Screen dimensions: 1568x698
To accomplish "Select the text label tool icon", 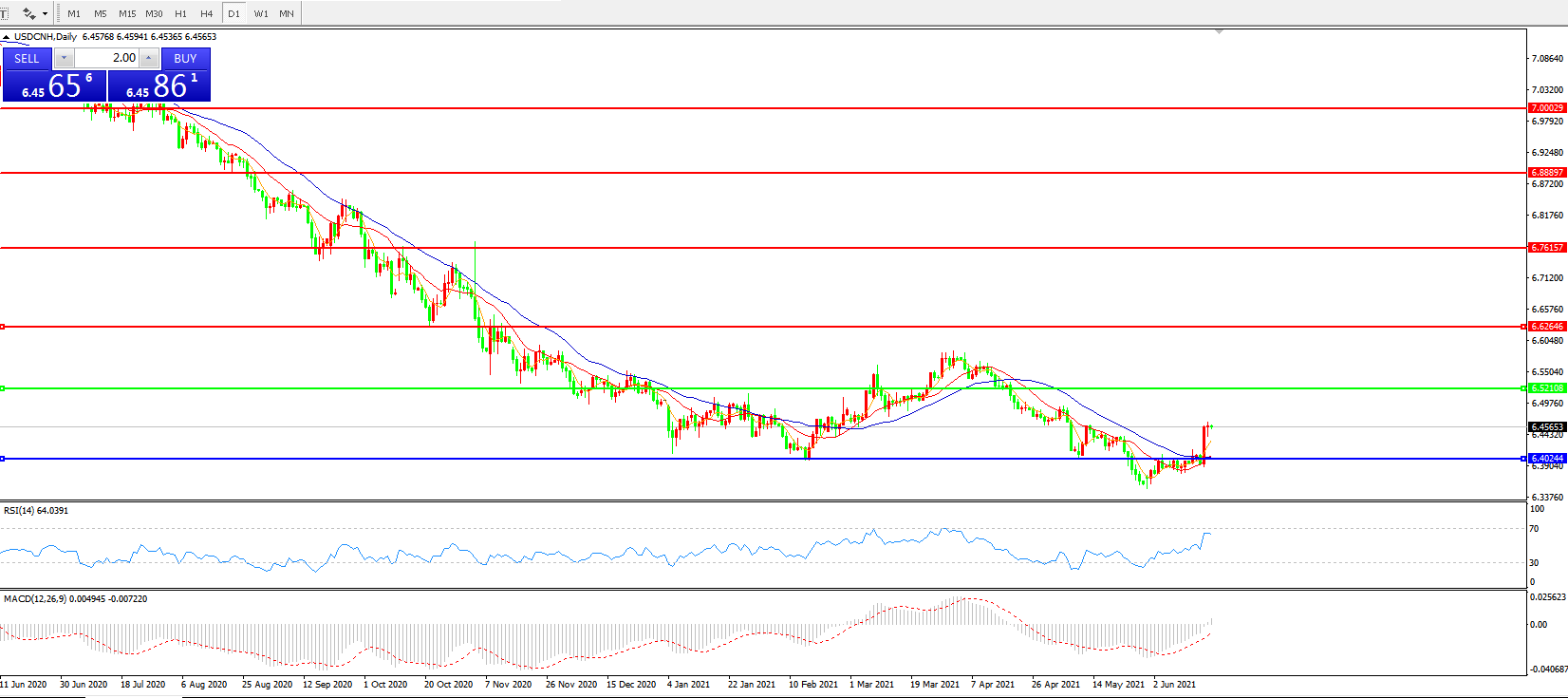I will point(4,13).
